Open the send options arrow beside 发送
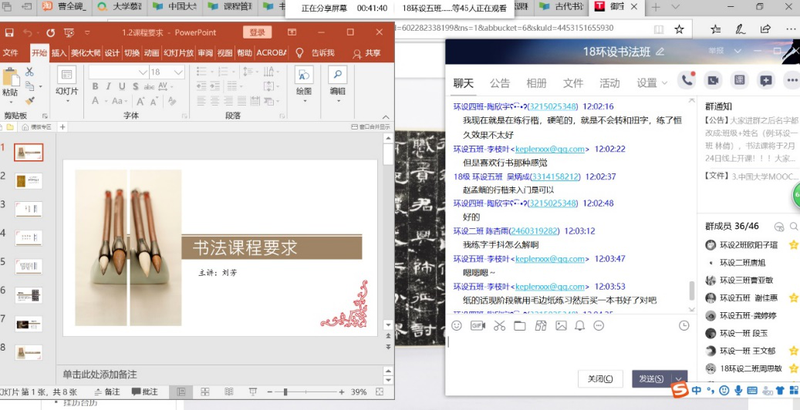The image size is (800, 410). [x=679, y=379]
